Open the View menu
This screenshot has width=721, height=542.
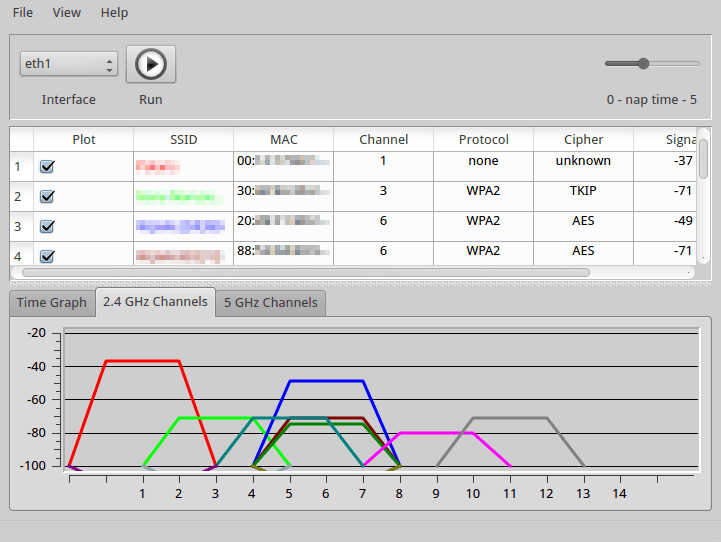point(67,13)
